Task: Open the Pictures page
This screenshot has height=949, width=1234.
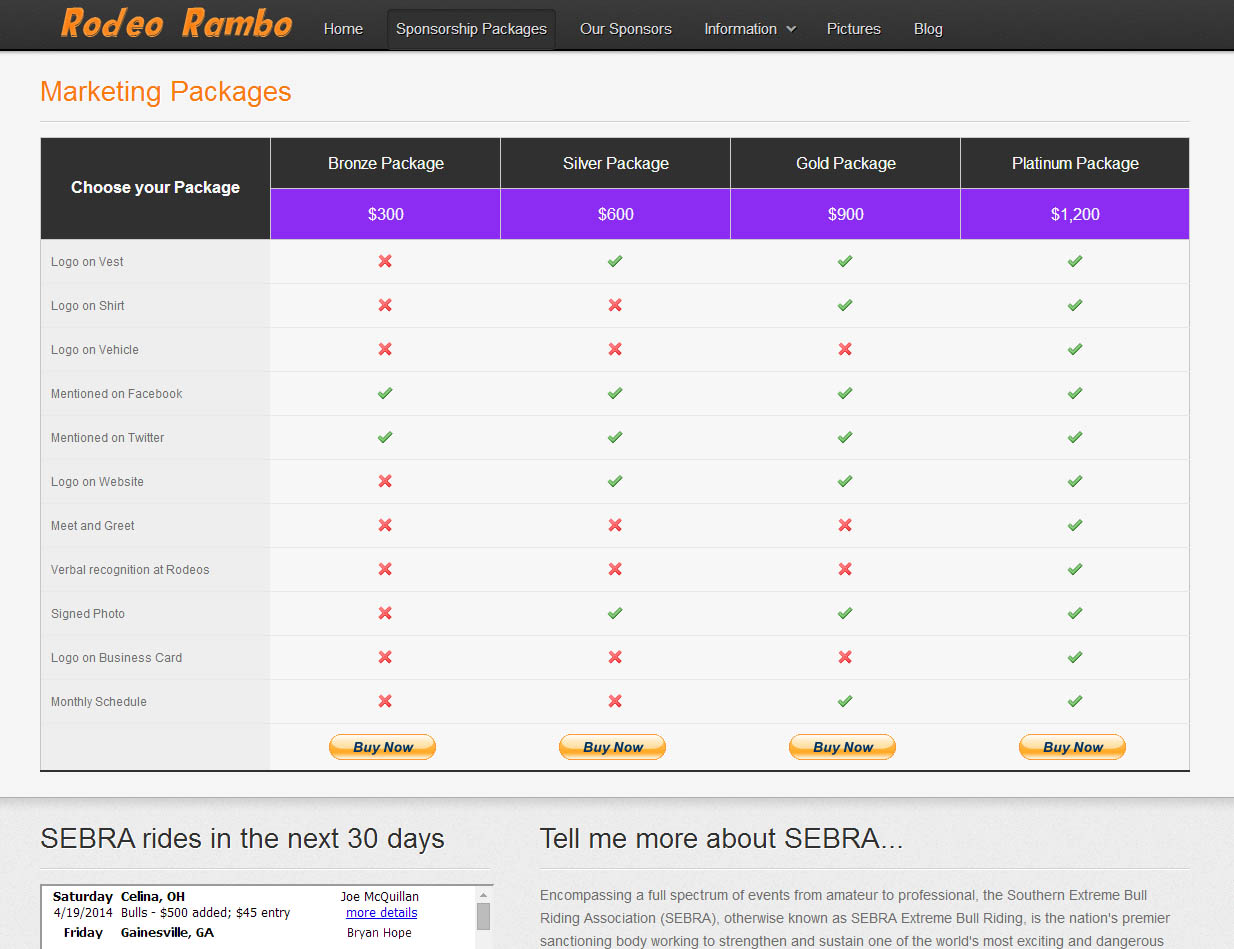Action: point(853,29)
